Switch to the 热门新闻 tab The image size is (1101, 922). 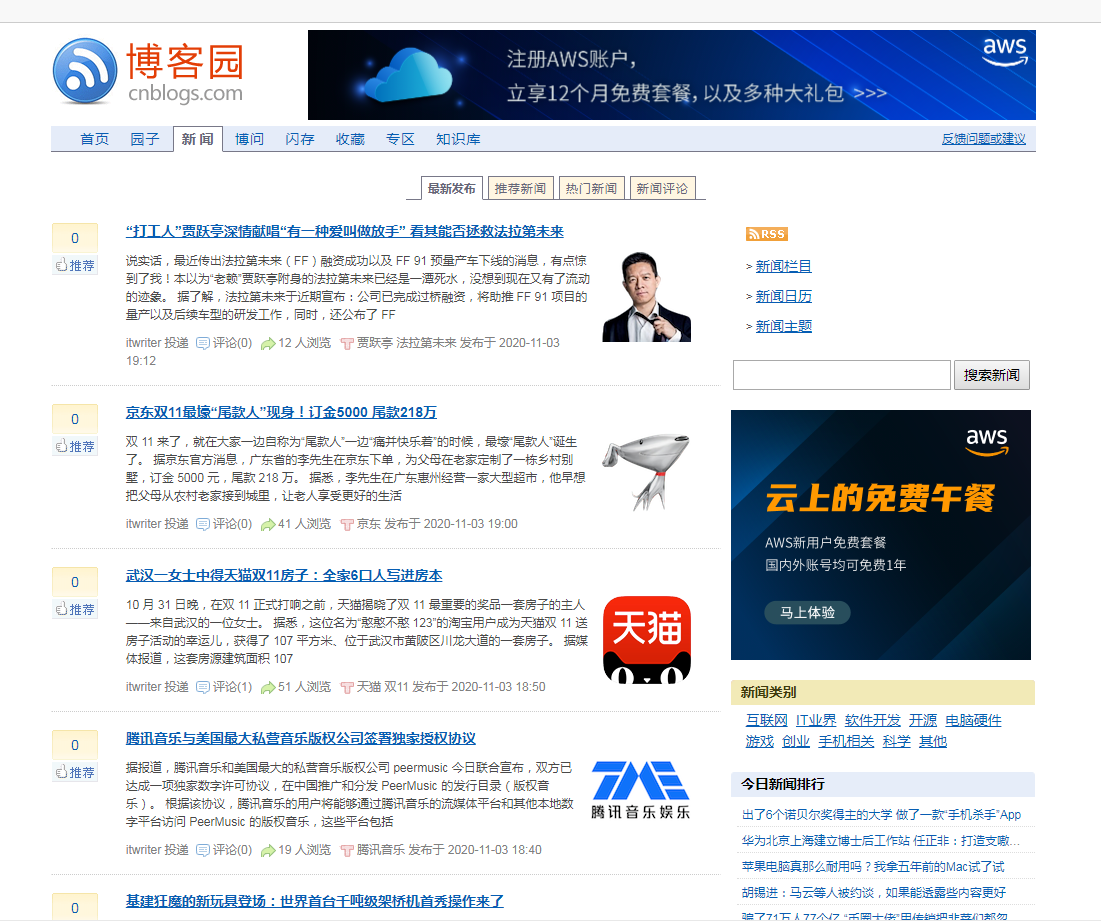pos(591,188)
